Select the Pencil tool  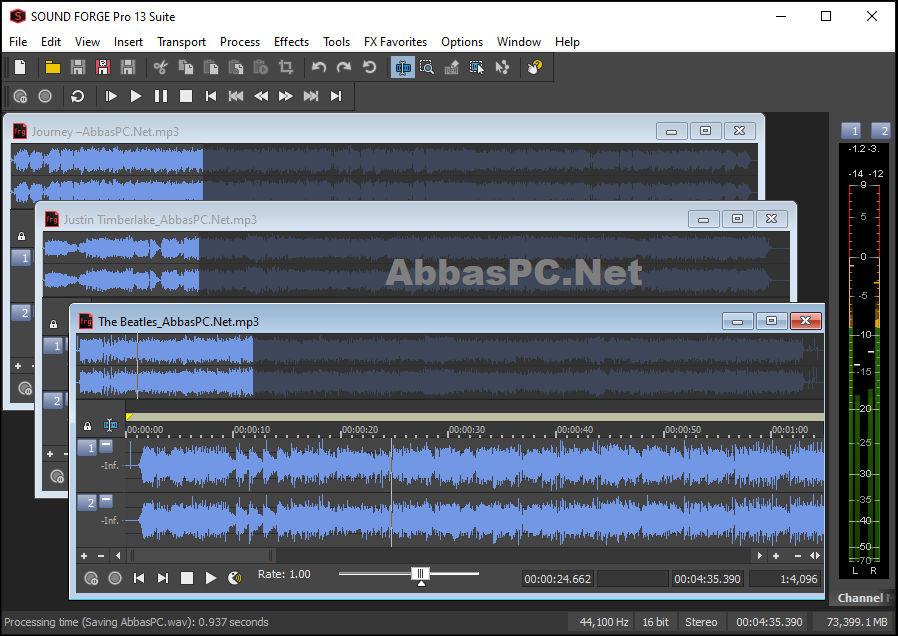[452, 68]
